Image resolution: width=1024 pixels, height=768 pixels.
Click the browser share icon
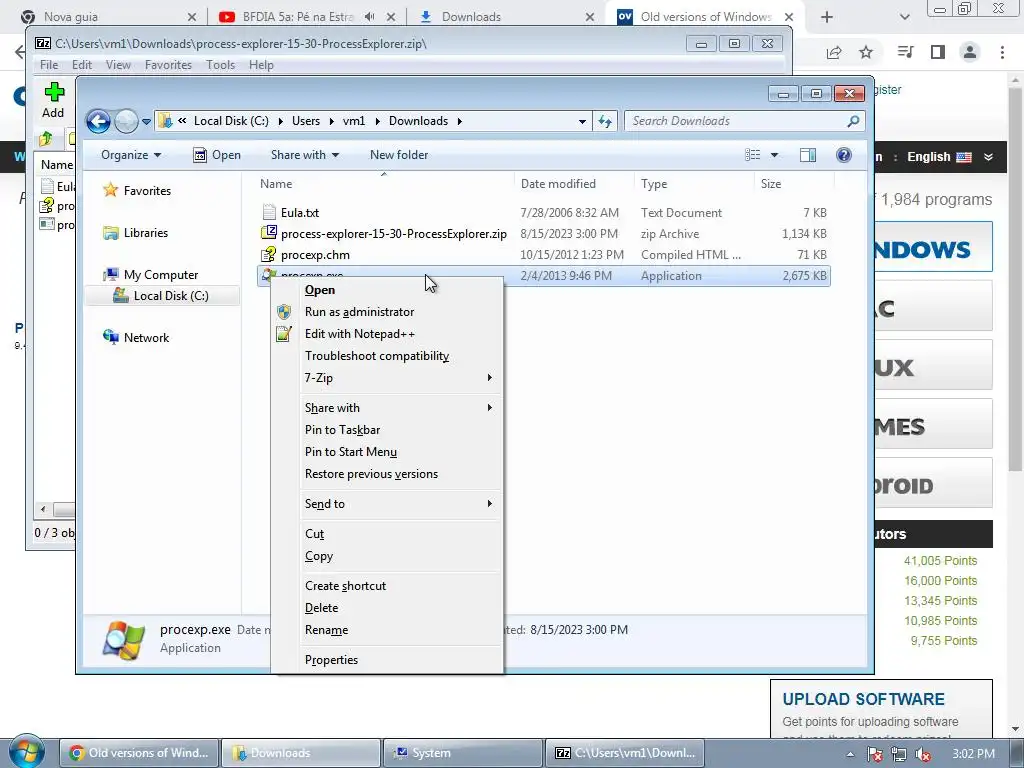point(834,52)
